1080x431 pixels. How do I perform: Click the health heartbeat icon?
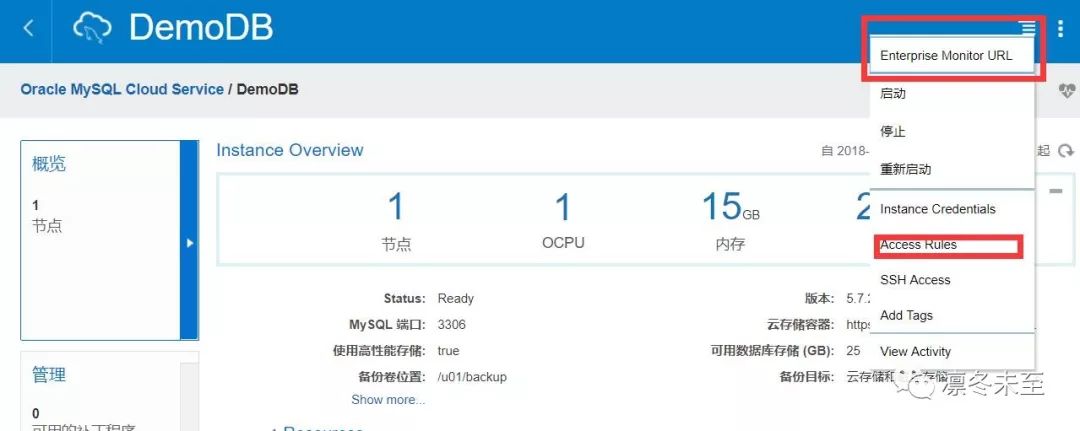tap(1066, 90)
